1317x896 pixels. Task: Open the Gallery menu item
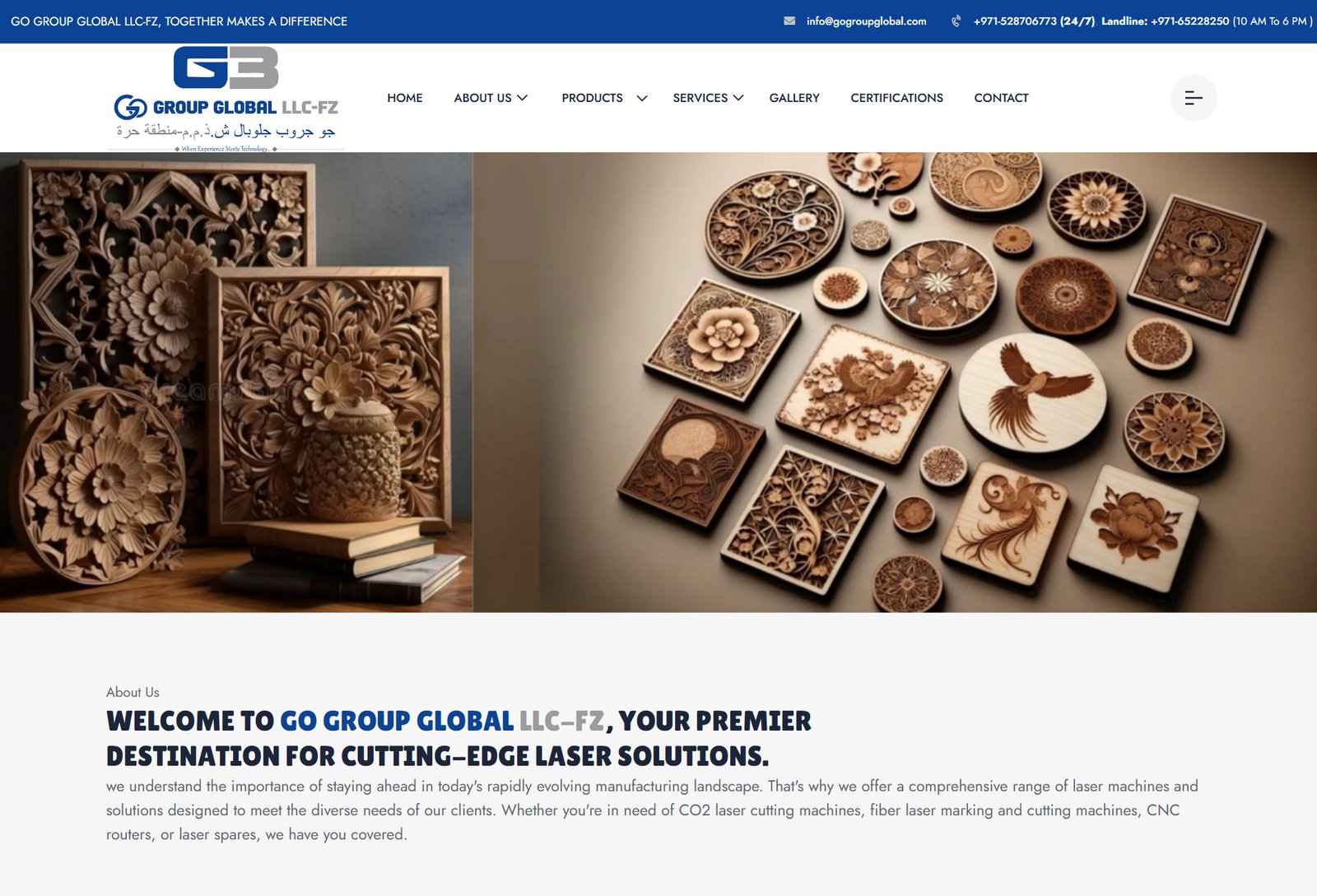(794, 98)
